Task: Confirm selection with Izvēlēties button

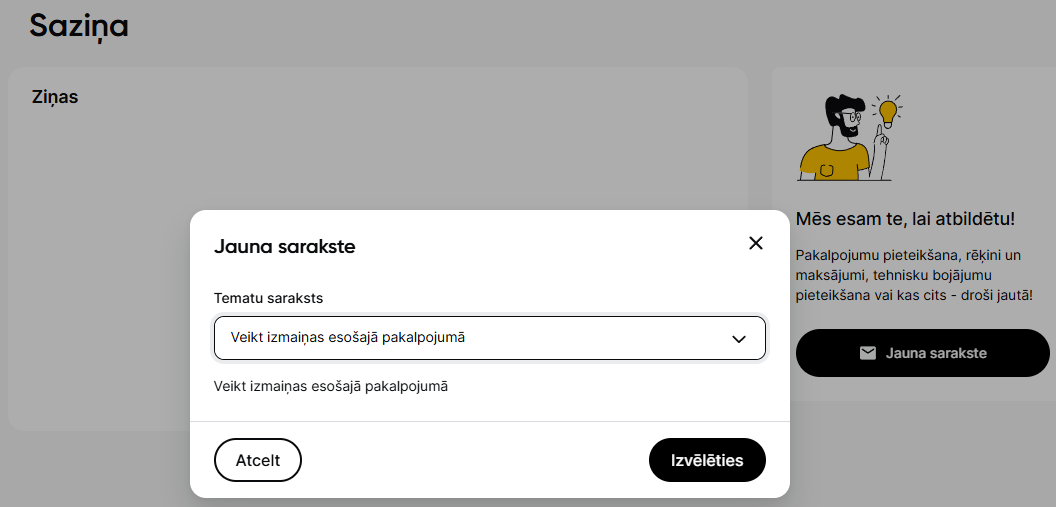Action: pyautogui.click(x=707, y=461)
